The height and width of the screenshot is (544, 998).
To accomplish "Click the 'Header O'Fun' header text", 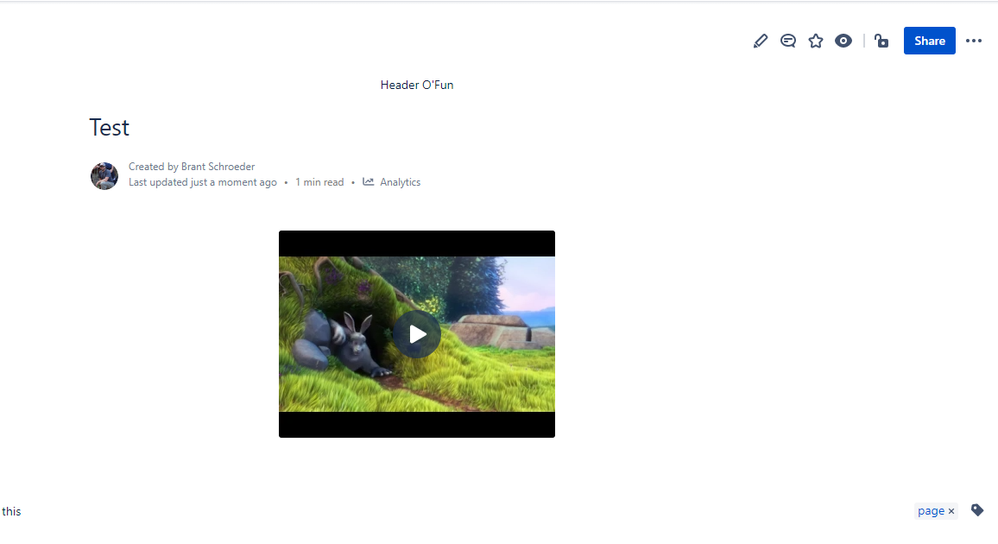I will [x=417, y=85].
